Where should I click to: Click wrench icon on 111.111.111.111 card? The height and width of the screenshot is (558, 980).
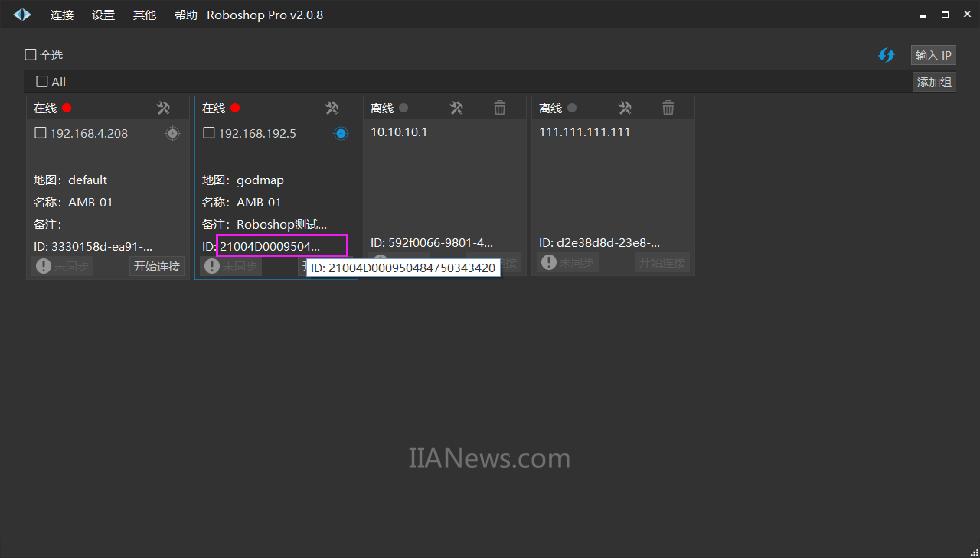(x=625, y=108)
